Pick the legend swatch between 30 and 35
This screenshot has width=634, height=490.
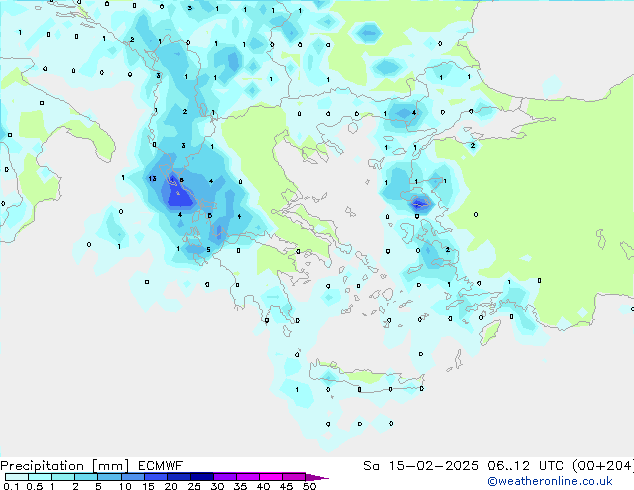226,477
